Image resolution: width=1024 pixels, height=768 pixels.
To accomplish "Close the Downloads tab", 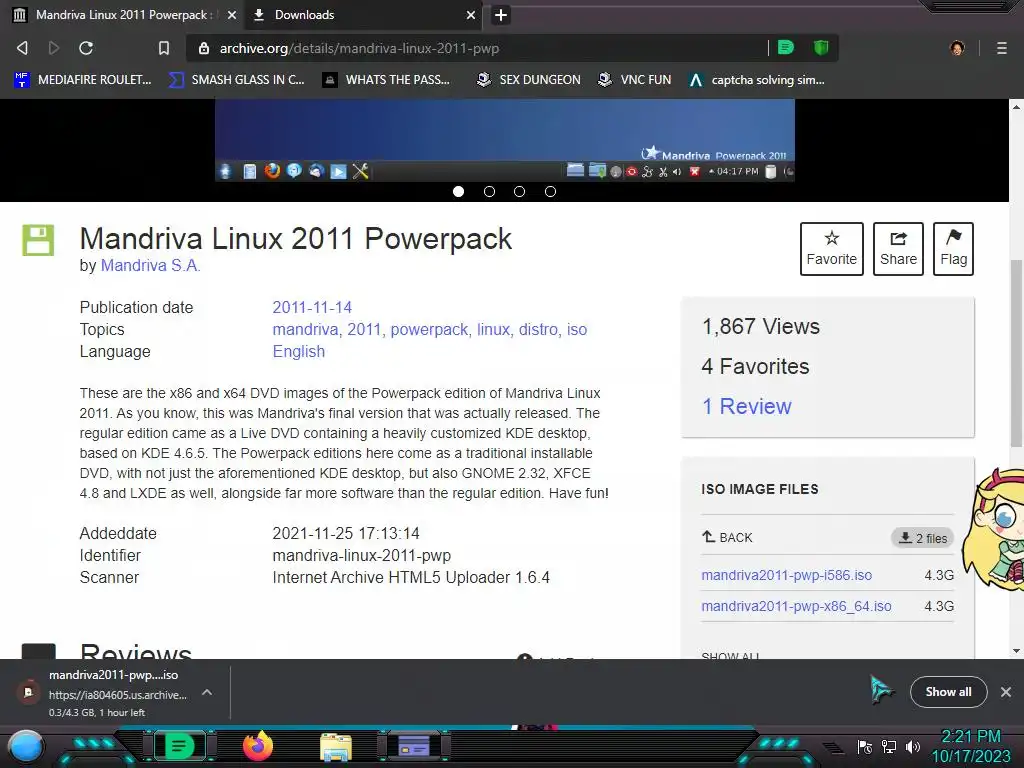I will tap(471, 15).
